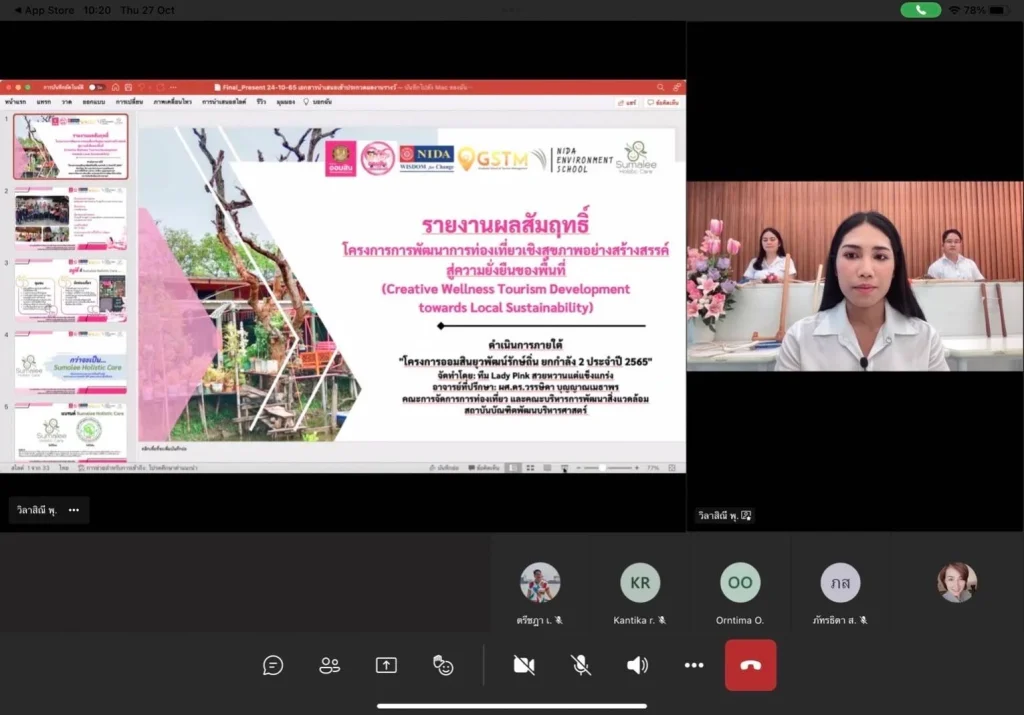1024x715 pixels.
Task: End the call with the red hang-up button
Action: pyautogui.click(x=750, y=665)
